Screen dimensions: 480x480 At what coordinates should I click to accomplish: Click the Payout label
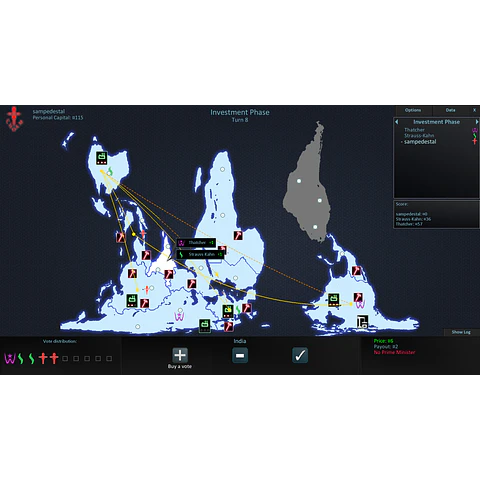click(386, 347)
